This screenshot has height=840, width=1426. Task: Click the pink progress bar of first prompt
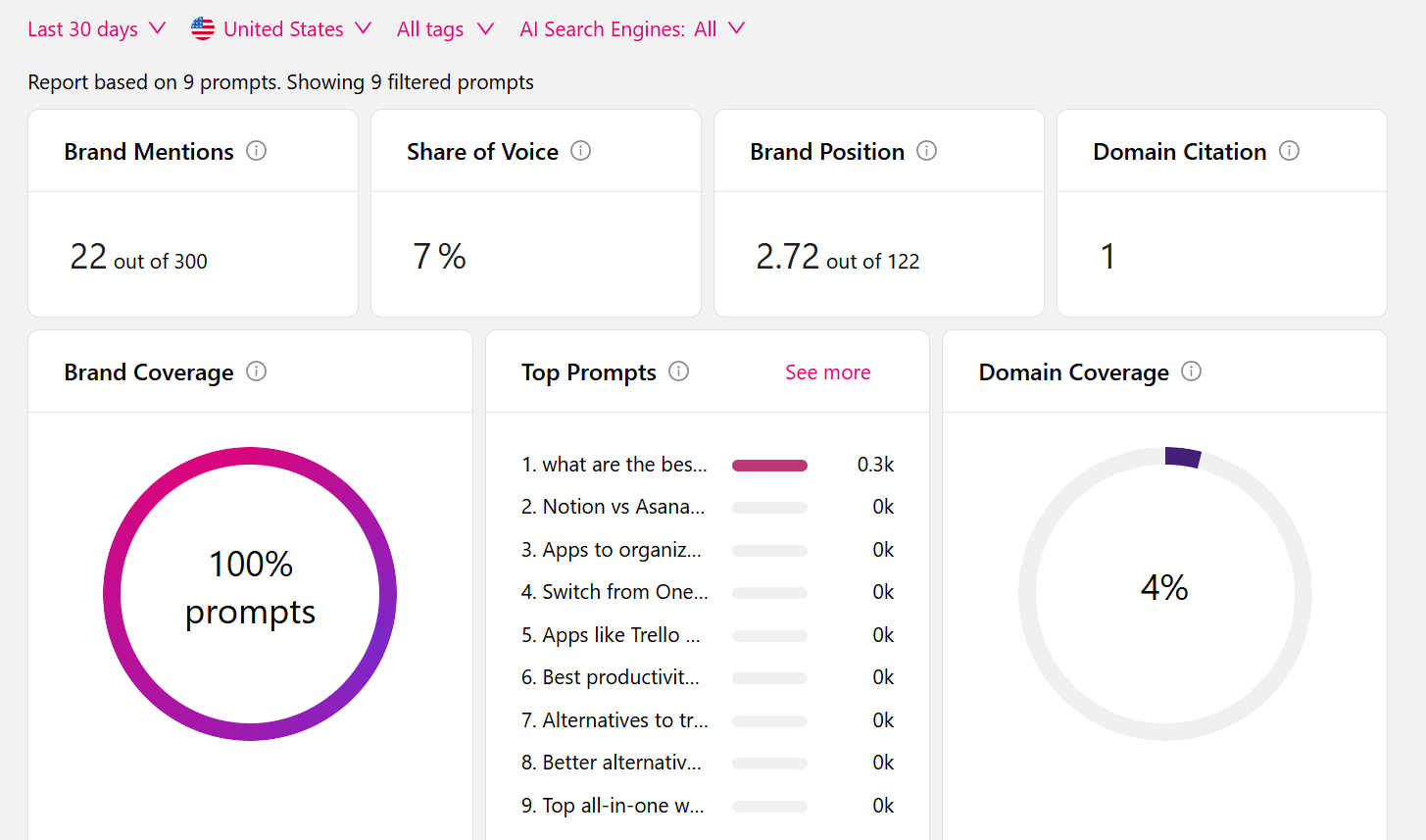(769, 466)
